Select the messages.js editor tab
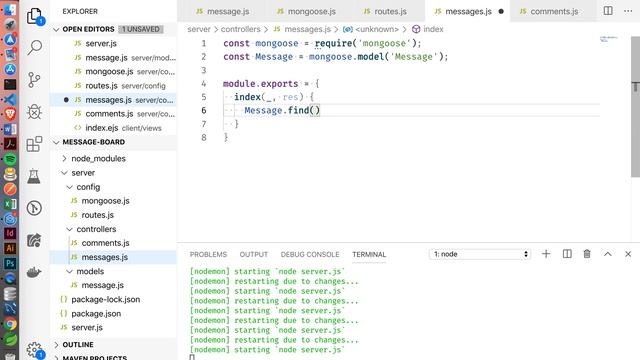Screen dimensions: 640x360 468,11
